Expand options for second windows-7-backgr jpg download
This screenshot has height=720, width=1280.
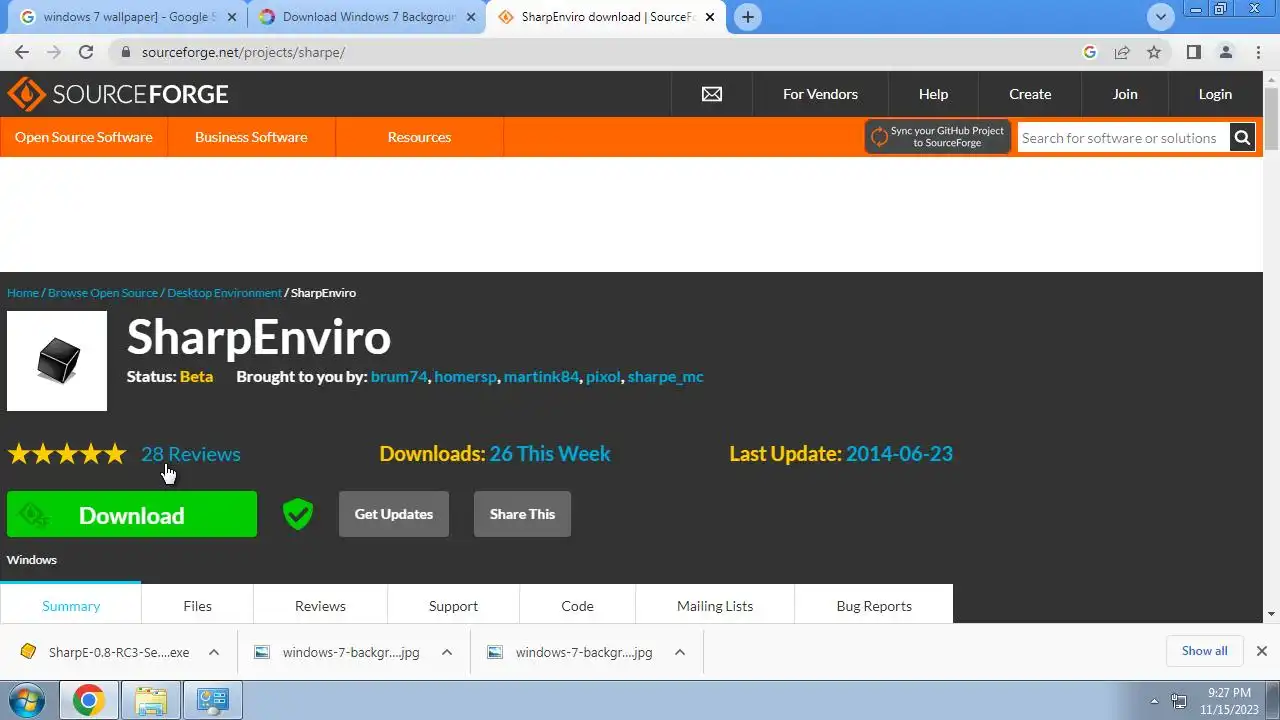click(679, 652)
